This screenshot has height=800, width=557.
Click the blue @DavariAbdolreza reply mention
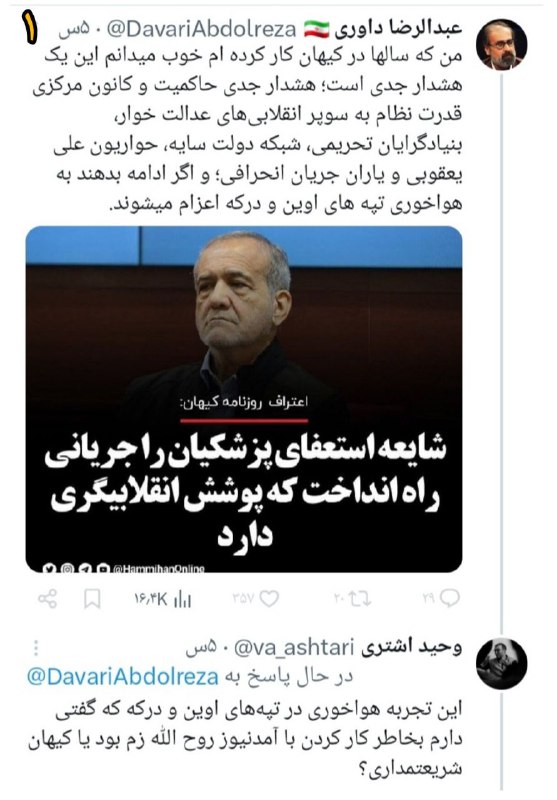point(122,677)
